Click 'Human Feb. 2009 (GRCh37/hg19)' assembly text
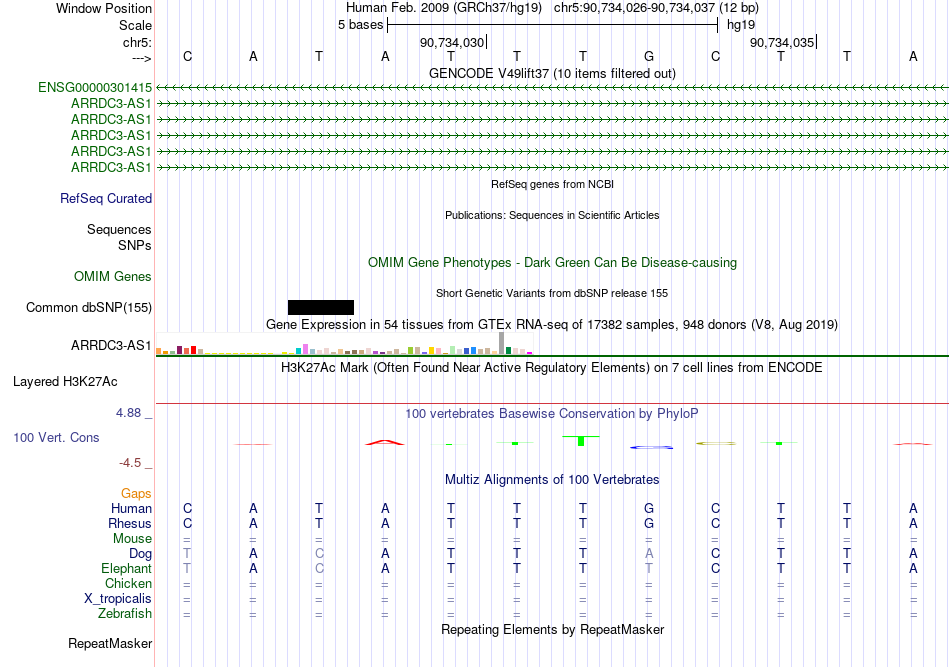The width and height of the screenshot is (950, 667). [x=443, y=8]
